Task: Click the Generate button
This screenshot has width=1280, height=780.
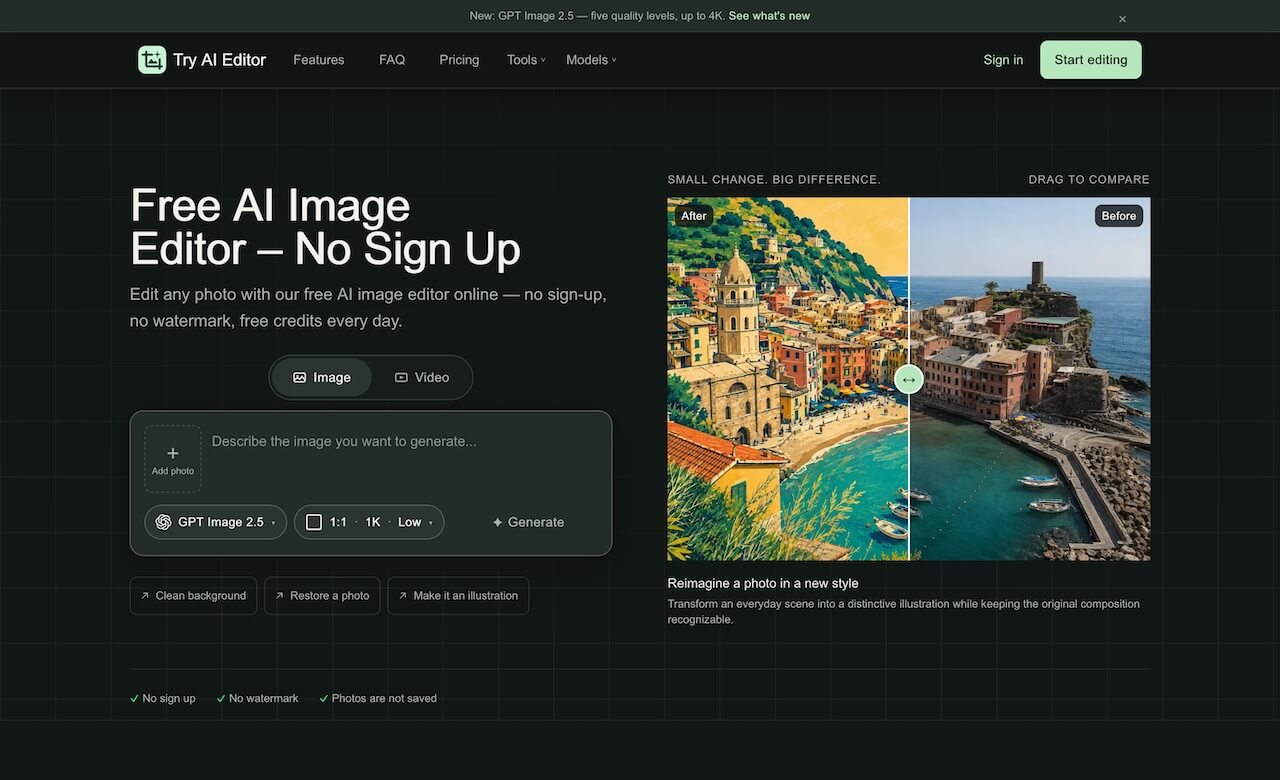Action: pos(528,522)
